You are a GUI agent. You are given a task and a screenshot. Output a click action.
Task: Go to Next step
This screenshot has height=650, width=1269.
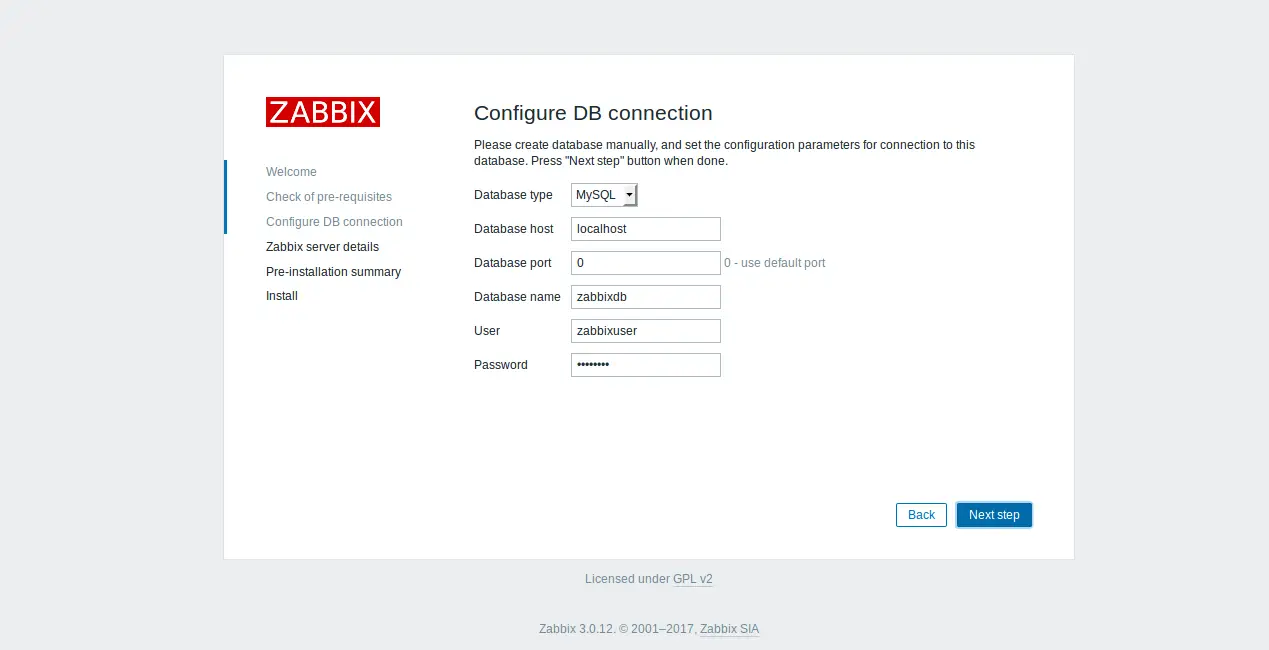pyautogui.click(x=994, y=515)
